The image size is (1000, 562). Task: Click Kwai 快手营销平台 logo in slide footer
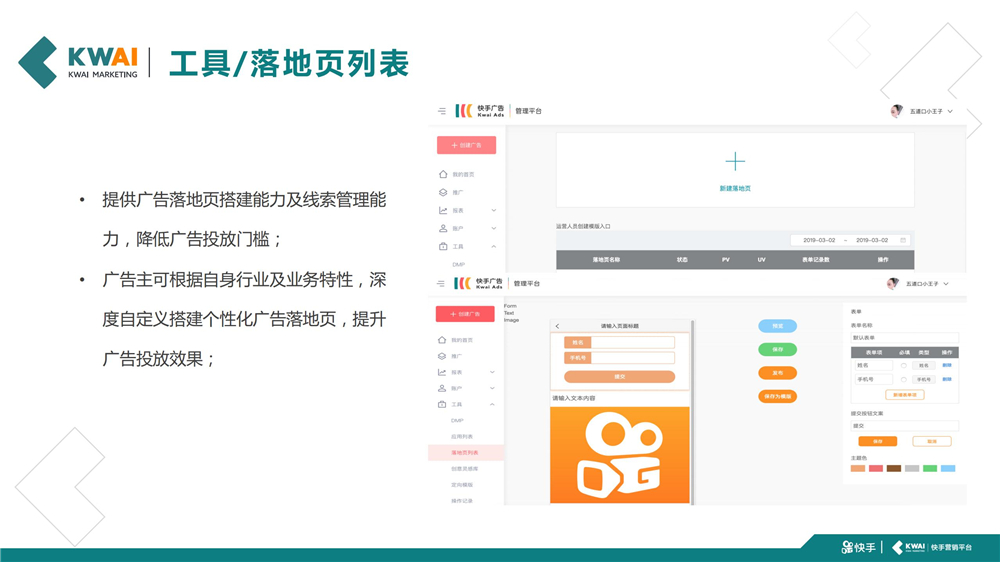pyautogui.click(x=932, y=547)
